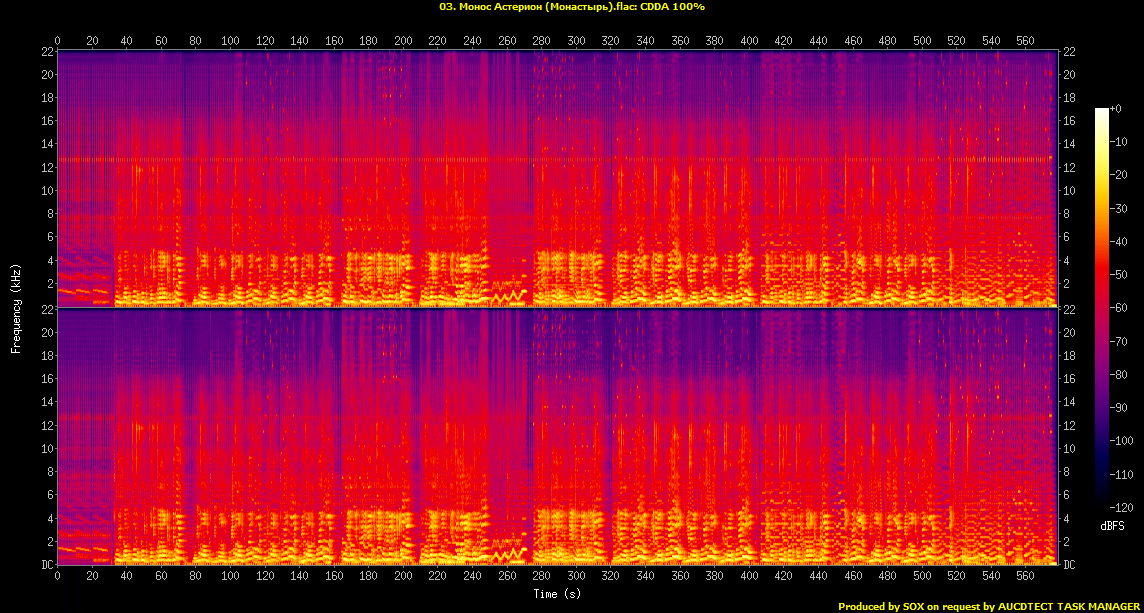Click the 100 tick on top time axis

click(230, 40)
